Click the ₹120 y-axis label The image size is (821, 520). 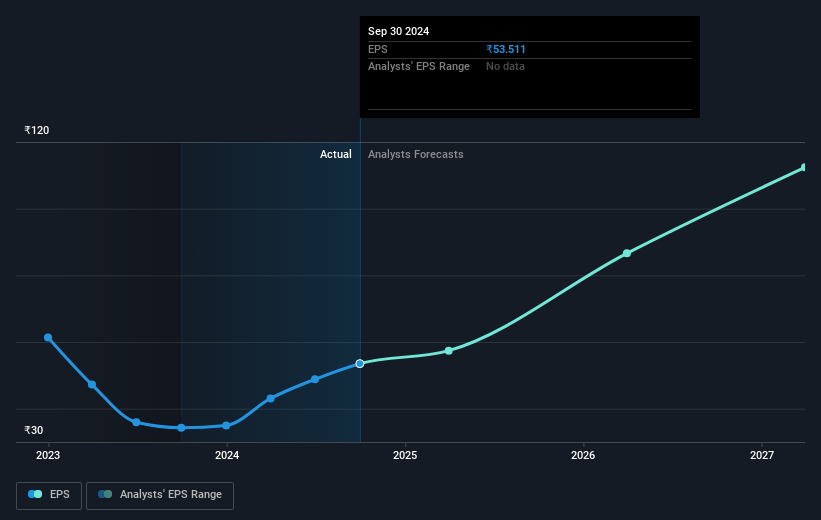tap(37, 130)
